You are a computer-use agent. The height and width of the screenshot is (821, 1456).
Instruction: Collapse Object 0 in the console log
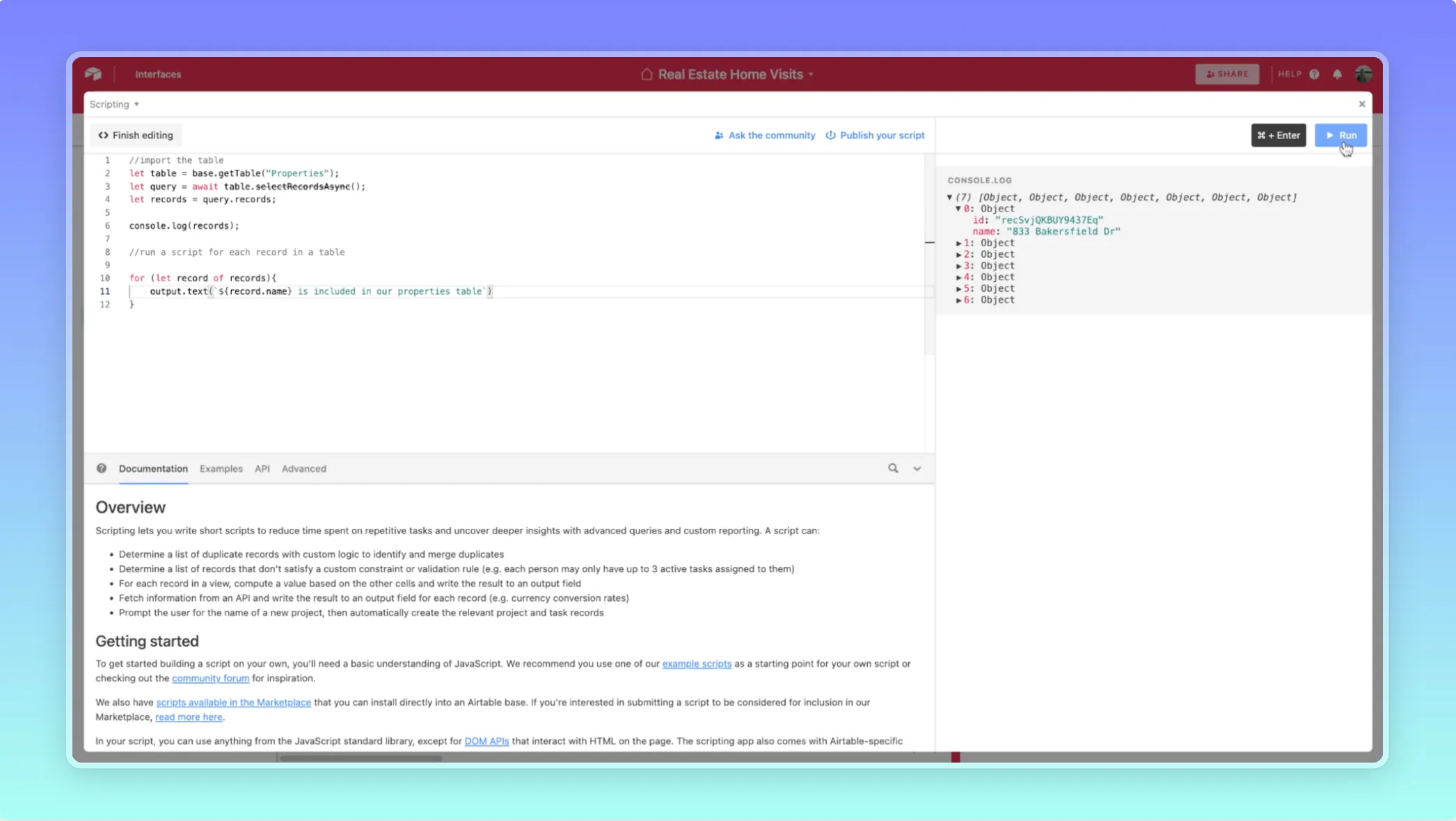(959, 208)
